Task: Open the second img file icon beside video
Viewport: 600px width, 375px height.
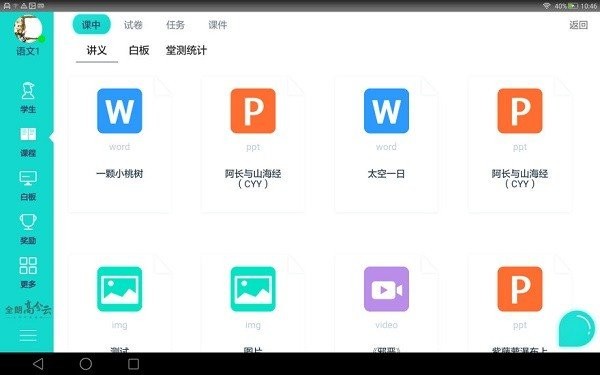Action: tap(253, 289)
